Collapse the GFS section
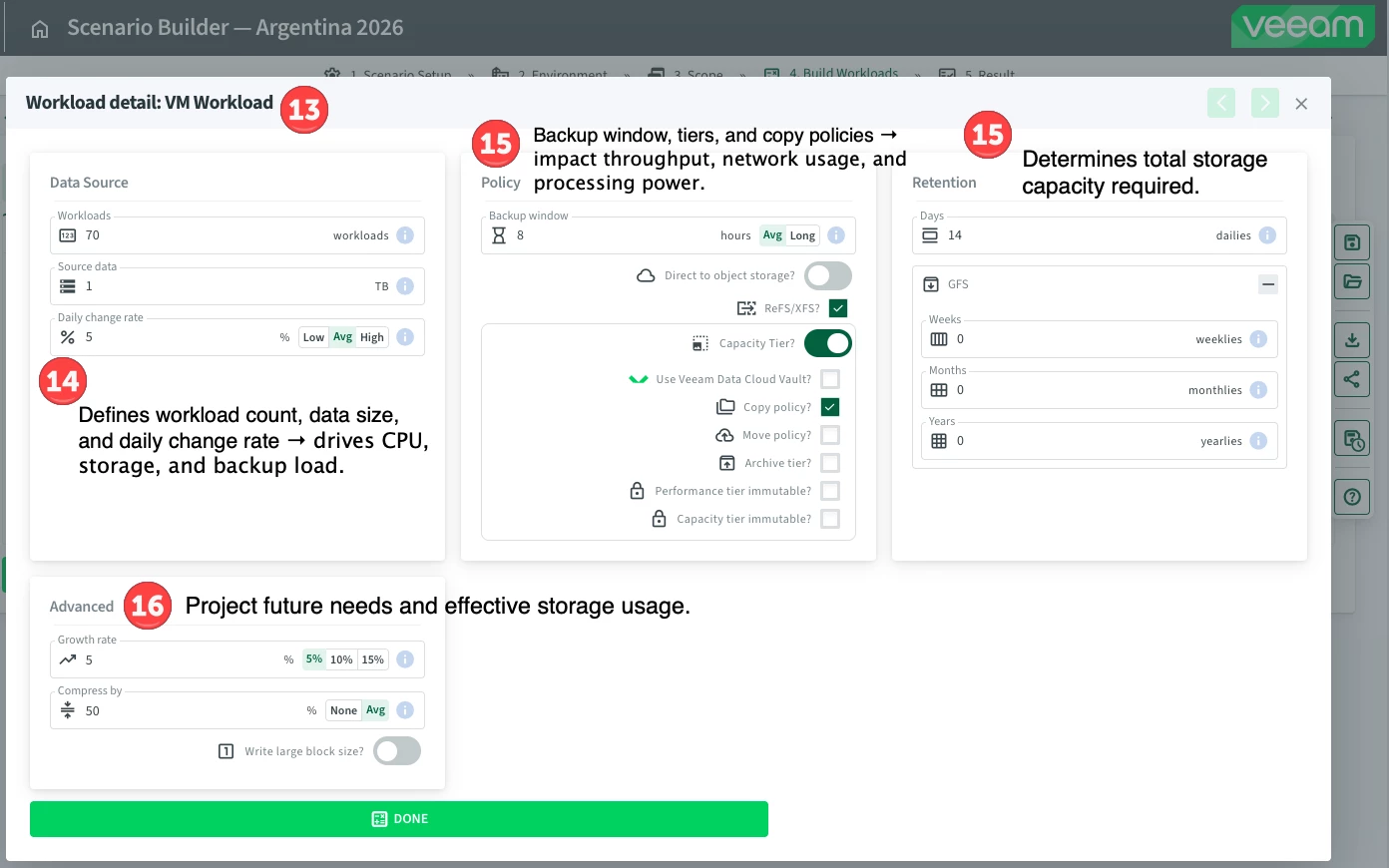Image resolution: width=1389 pixels, height=868 pixels. pos(1268,284)
